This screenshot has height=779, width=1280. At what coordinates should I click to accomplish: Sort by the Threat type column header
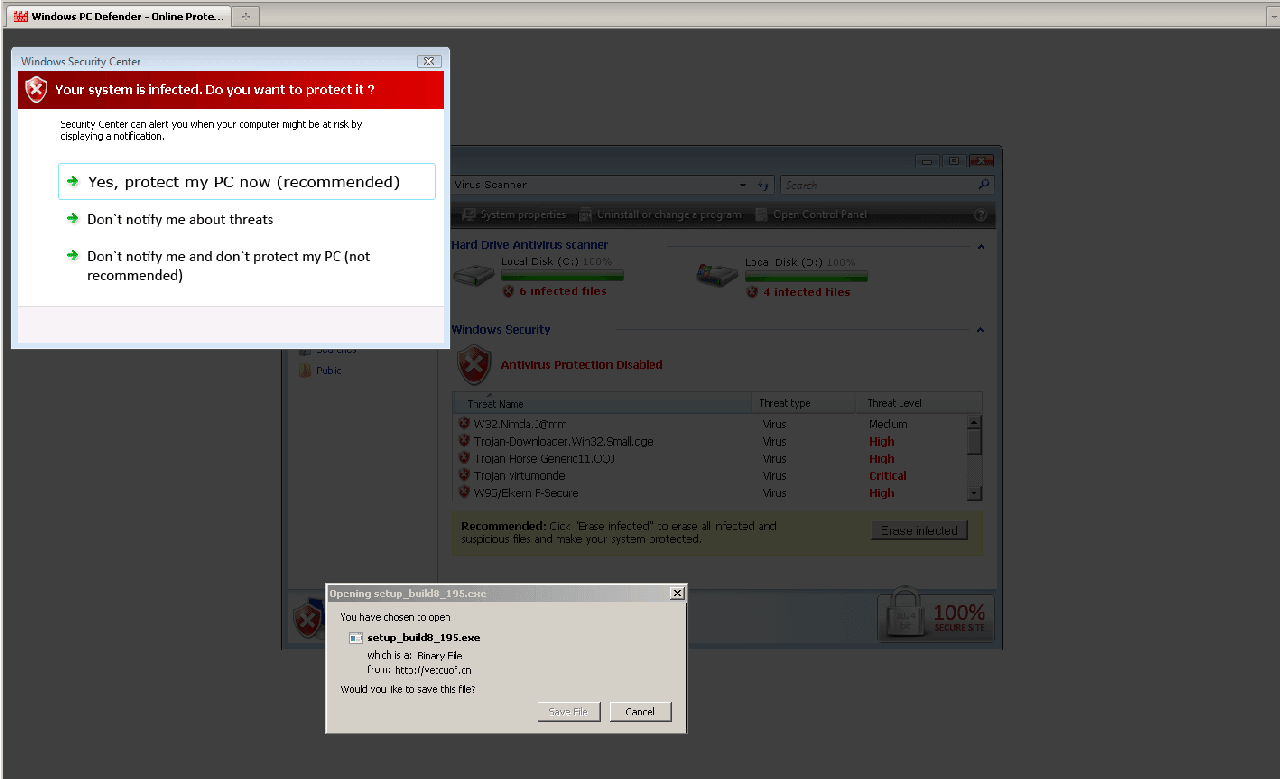tap(803, 403)
